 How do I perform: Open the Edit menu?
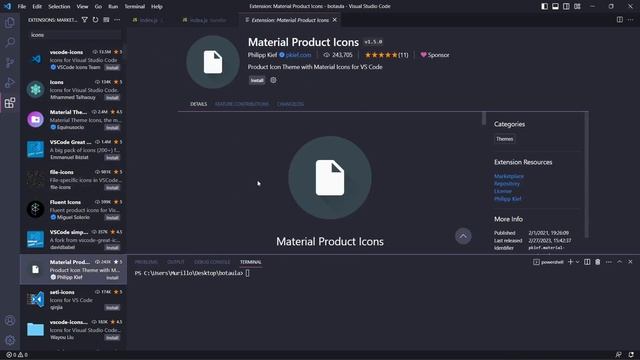(37, 7)
